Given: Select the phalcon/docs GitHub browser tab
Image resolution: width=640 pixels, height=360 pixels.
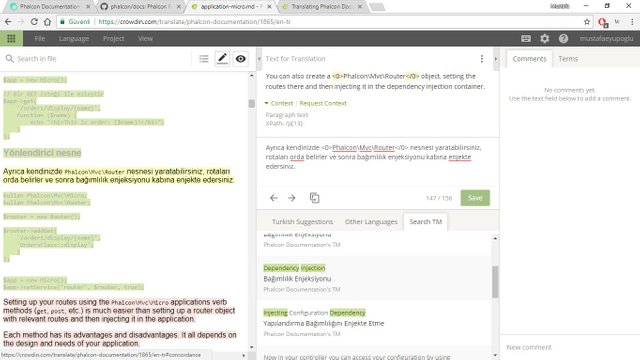Looking at the screenshot, I should tap(139, 7).
